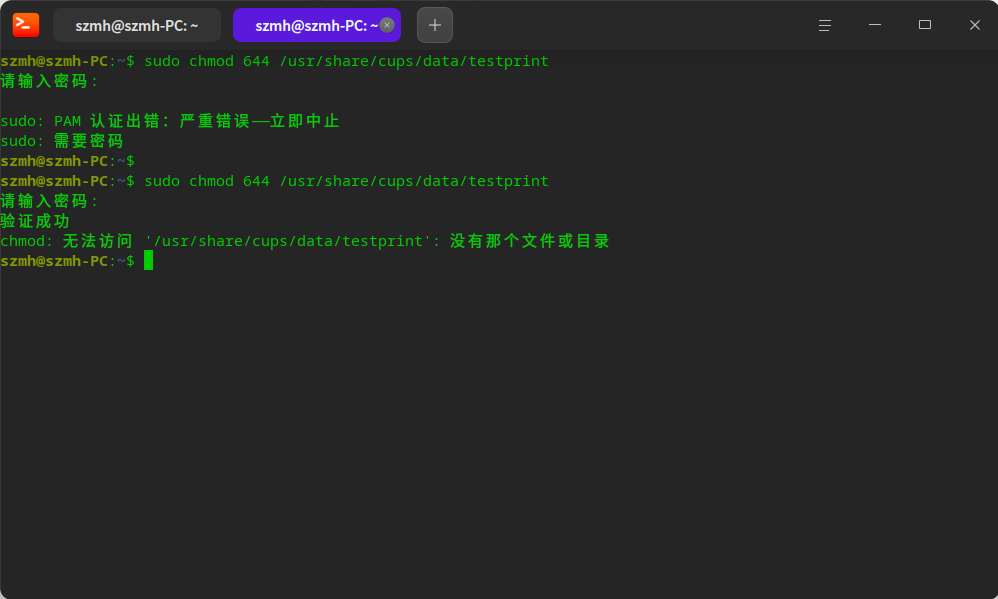Image resolution: width=998 pixels, height=599 pixels.
Task: Click the first sudo chmod 644 command line
Action: (x=274, y=61)
